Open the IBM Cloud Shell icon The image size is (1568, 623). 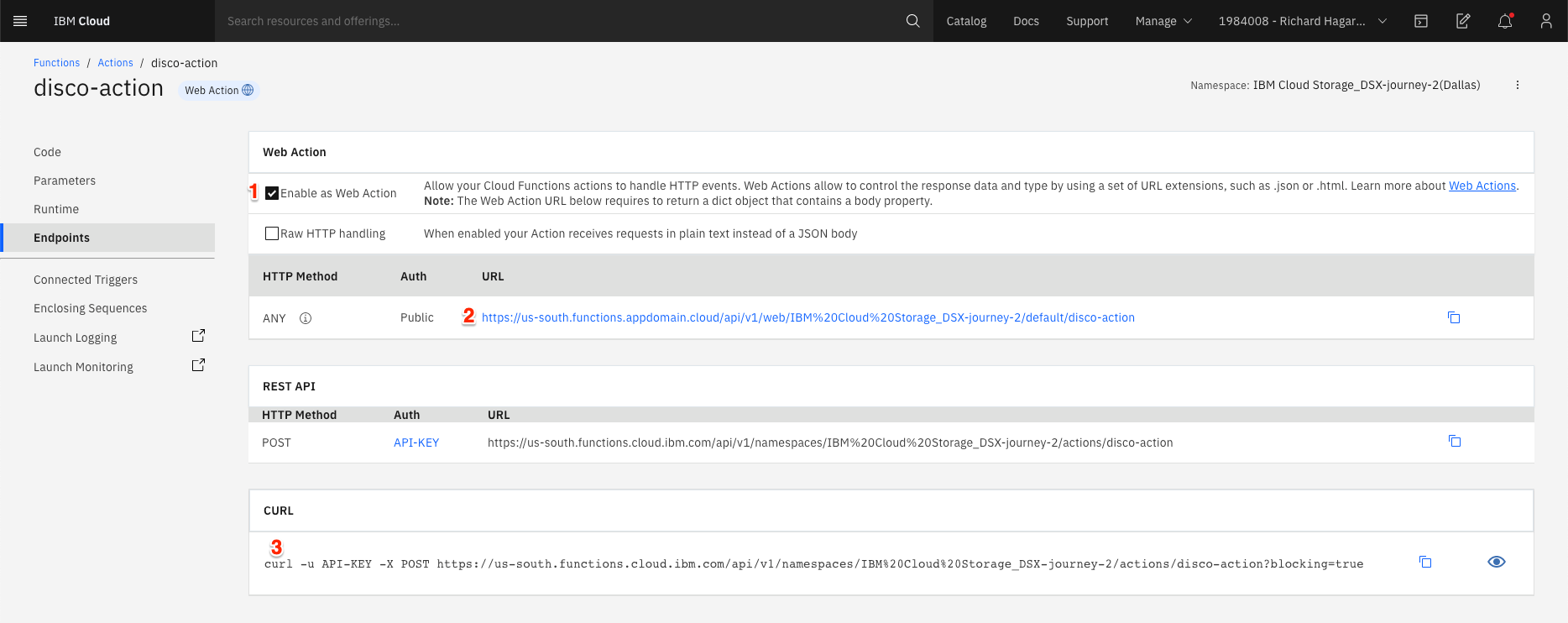pyautogui.click(x=1421, y=21)
